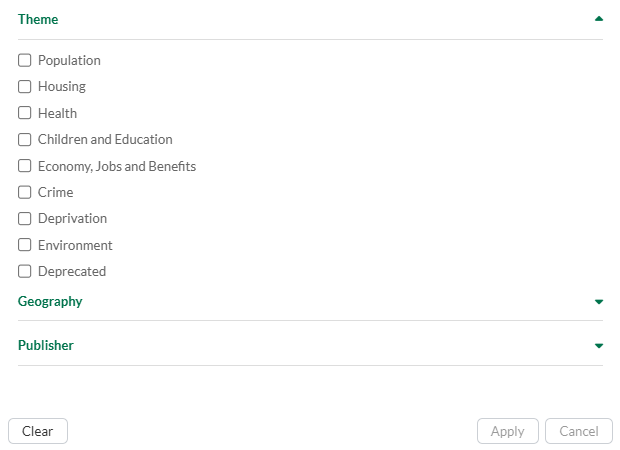620x450 pixels.
Task: Click the Theme section heading
Action: click(x=38, y=19)
